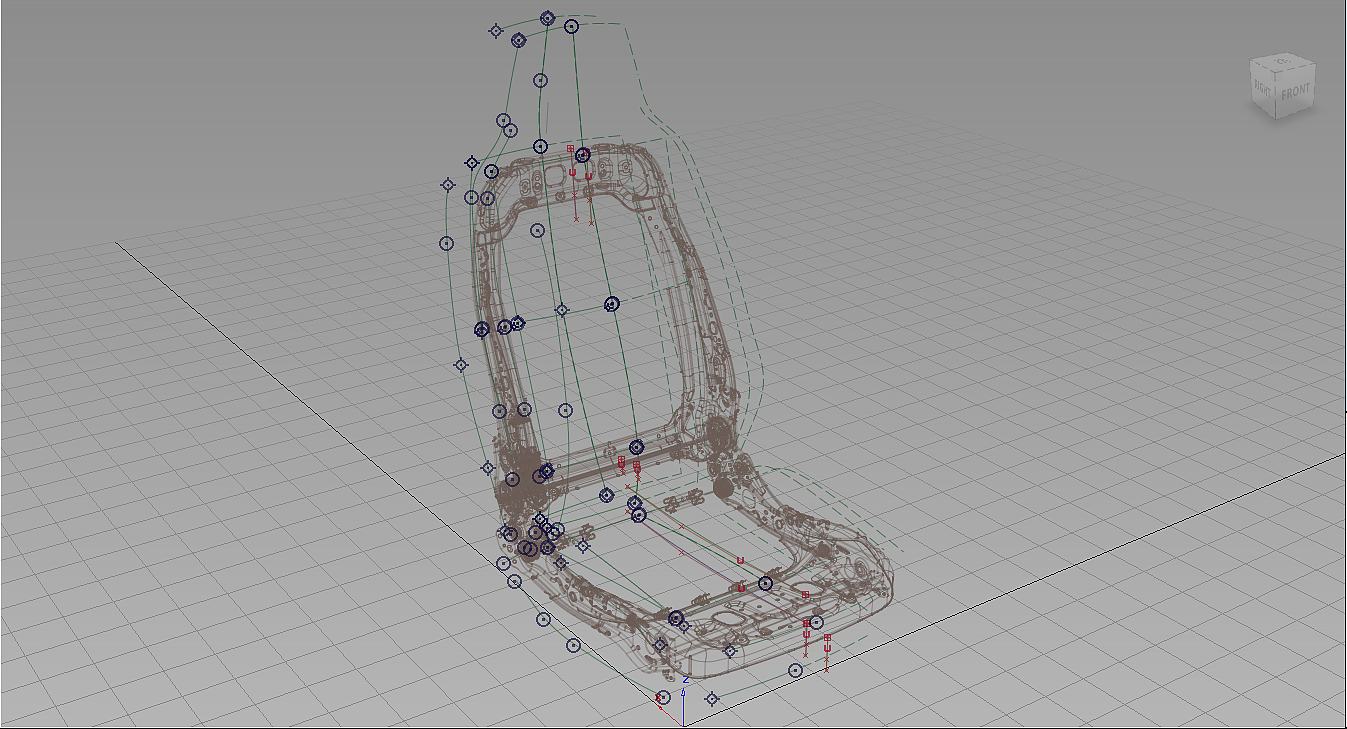Image resolution: width=1347 pixels, height=729 pixels.
Task: Click the ViewCube edge between RIGHT and FRONT
Action: [x=1277, y=100]
